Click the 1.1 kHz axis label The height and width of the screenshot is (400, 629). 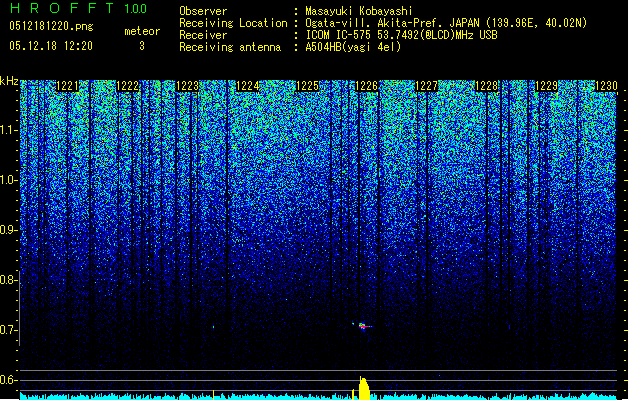(x=9, y=130)
